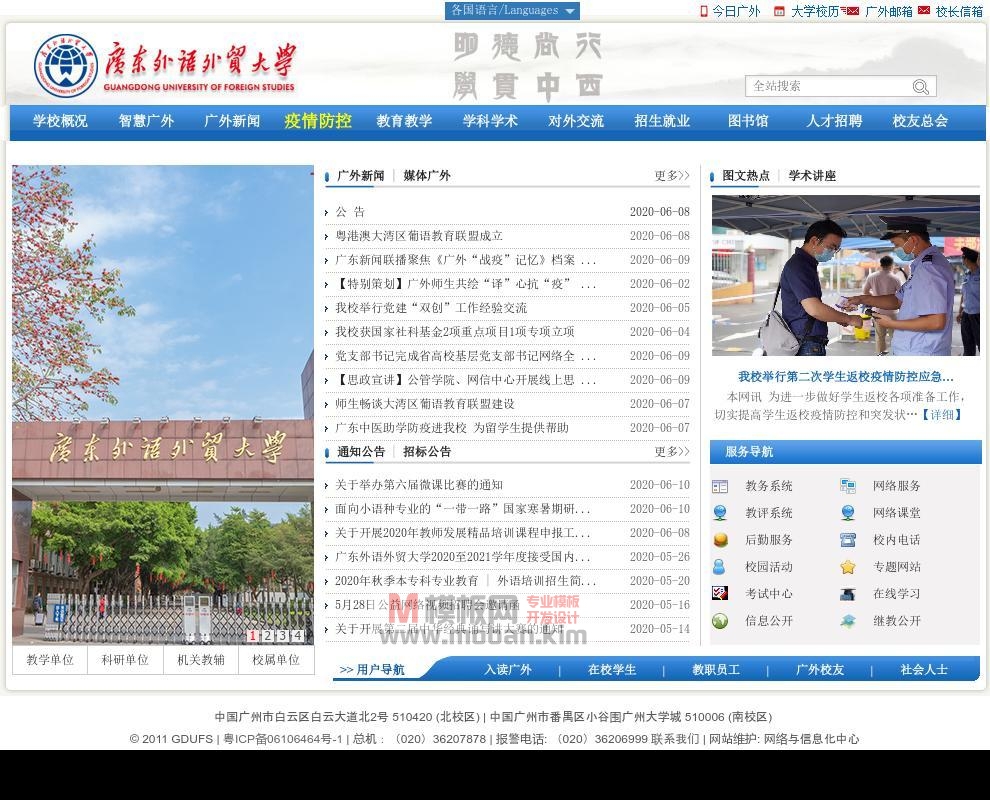Click the 大学校历 calendar icon

pos(779,11)
